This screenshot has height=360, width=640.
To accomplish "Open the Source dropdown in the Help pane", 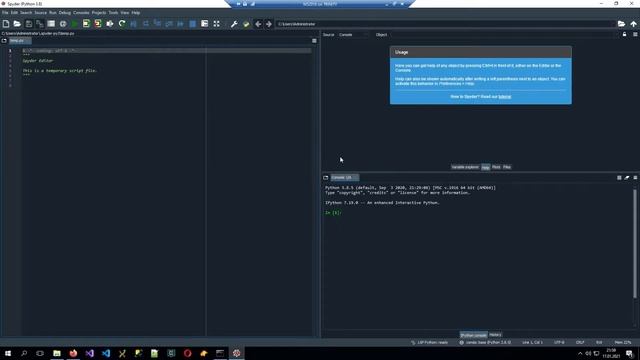I will pyautogui.click(x=353, y=35).
